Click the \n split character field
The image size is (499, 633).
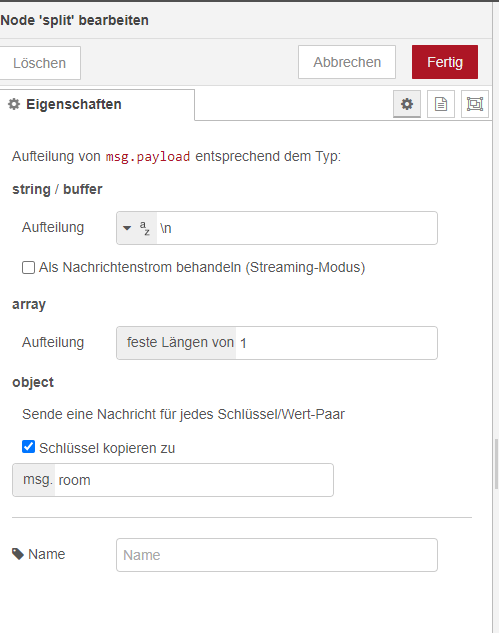point(297,228)
